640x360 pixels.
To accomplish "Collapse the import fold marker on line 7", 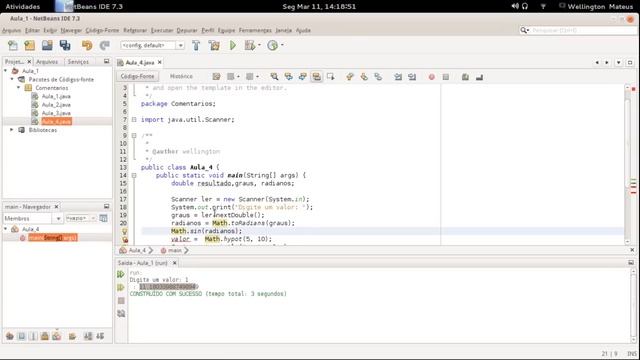I will tap(134, 120).
